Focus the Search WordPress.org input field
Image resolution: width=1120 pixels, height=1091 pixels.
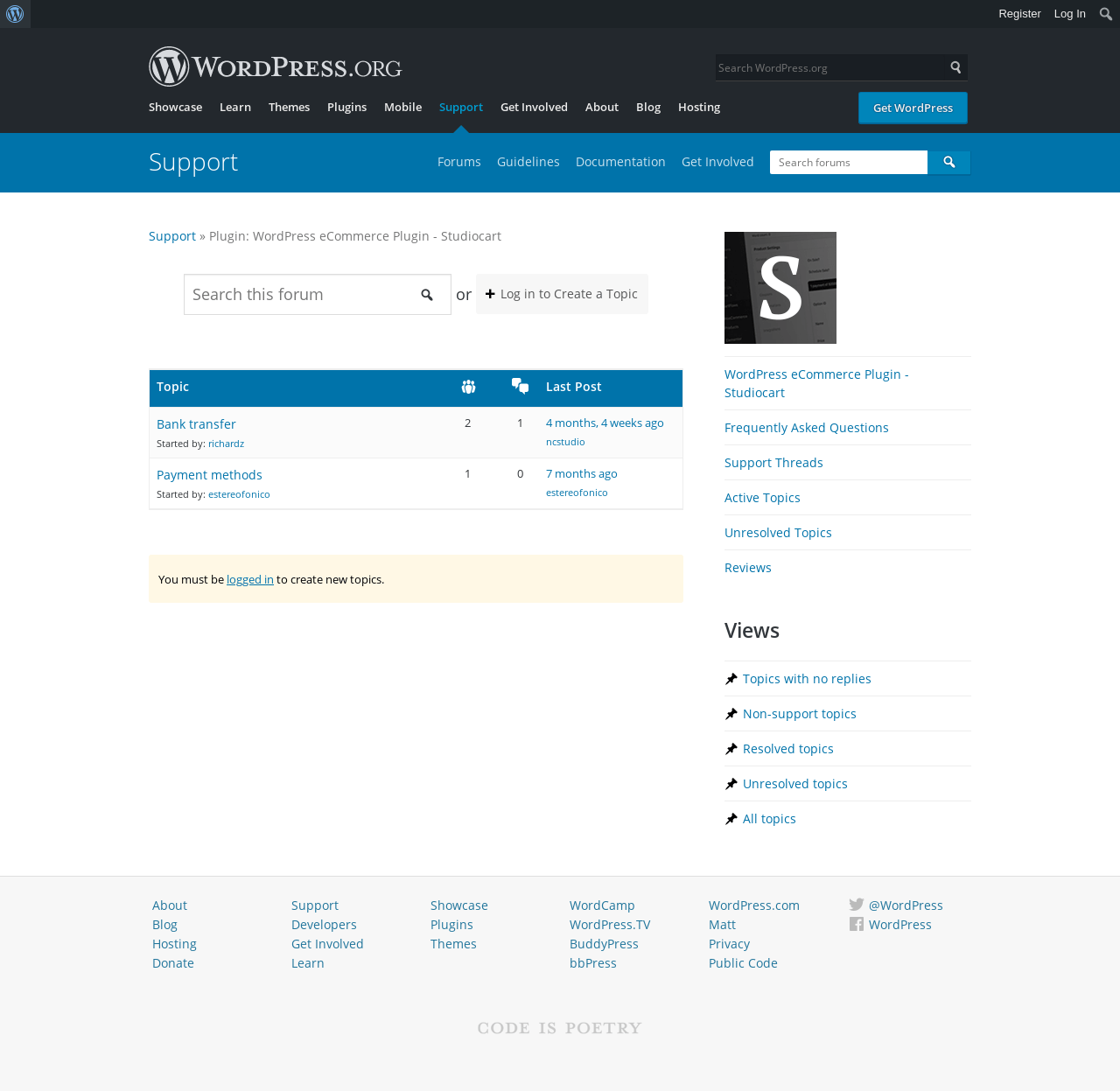click(829, 67)
